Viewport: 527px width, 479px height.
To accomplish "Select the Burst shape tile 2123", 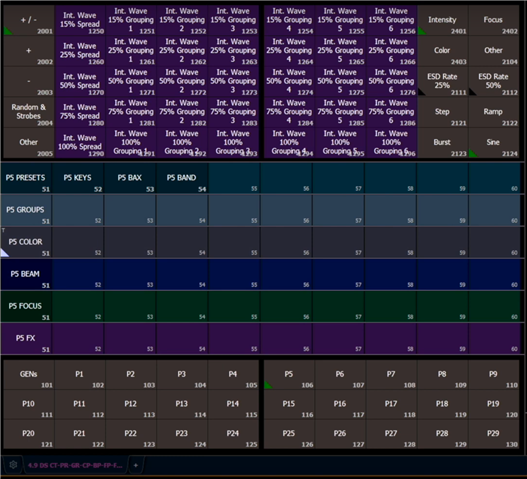I will (x=442, y=143).
